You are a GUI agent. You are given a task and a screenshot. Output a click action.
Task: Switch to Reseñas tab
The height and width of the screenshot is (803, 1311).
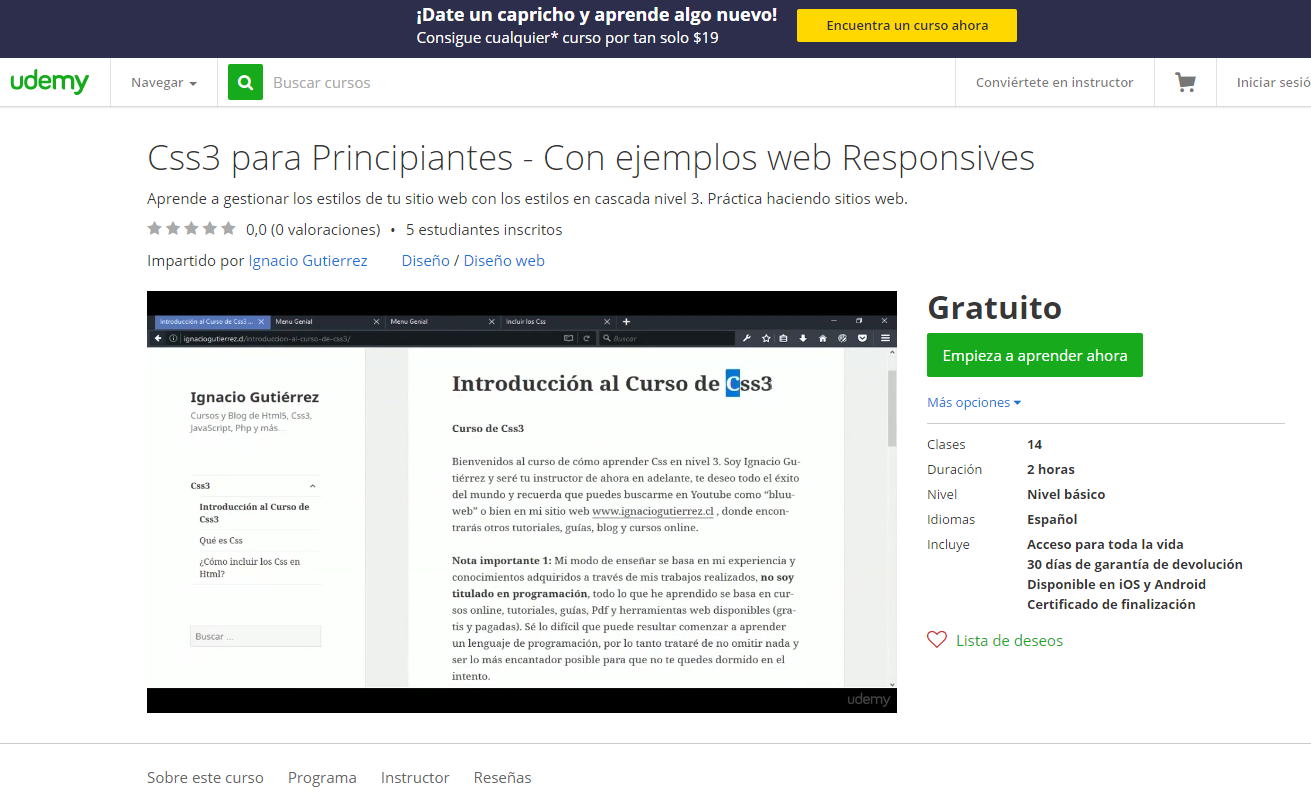(x=503, y=777)
